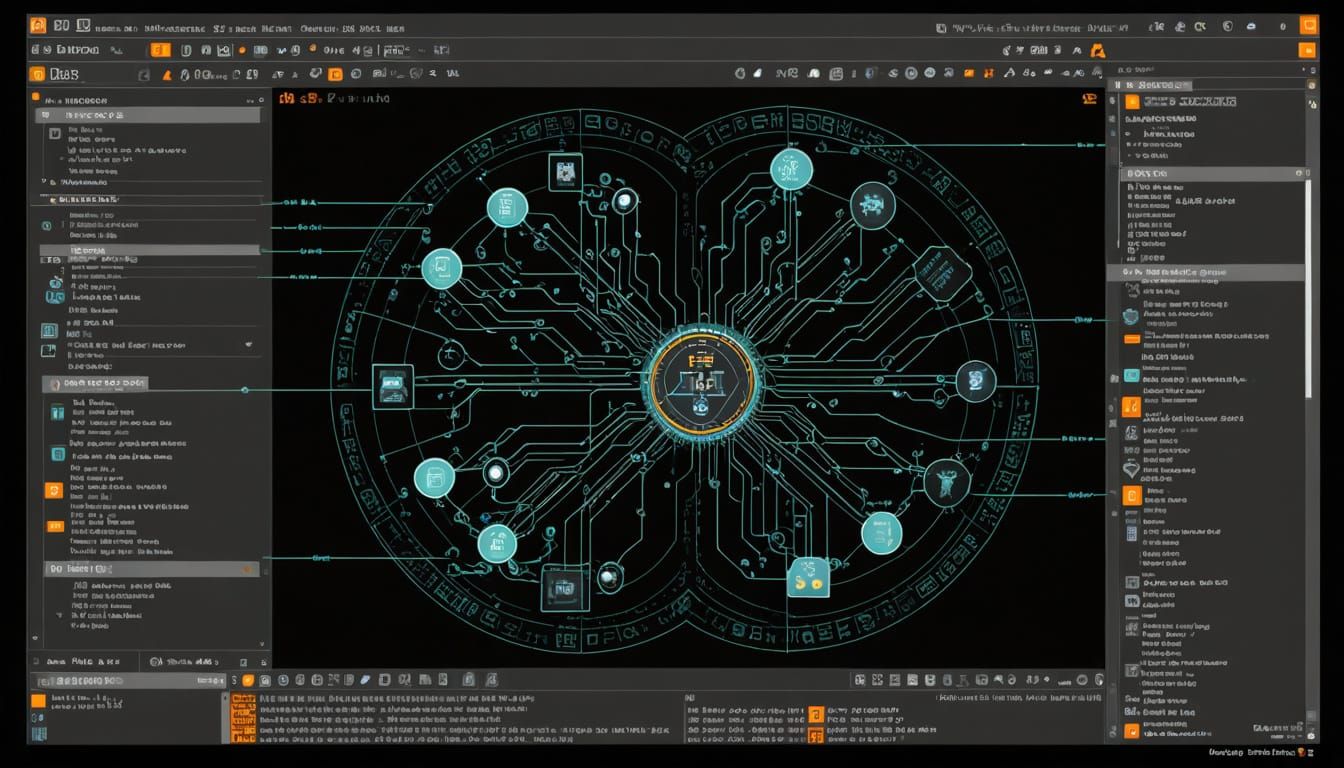Click the orange folder icon in the toolbar
Screen dimensions: 1344x768
pos(159,48)
